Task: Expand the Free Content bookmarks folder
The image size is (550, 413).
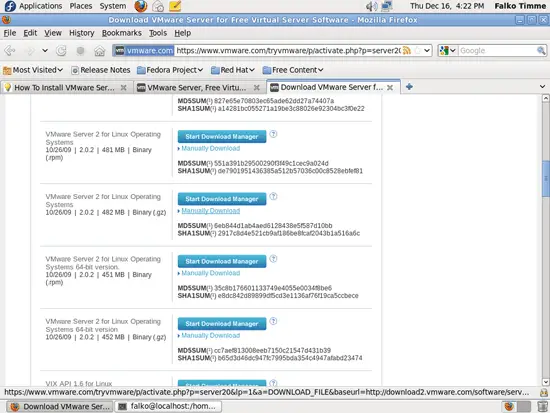Action: [x=293, y=70]
